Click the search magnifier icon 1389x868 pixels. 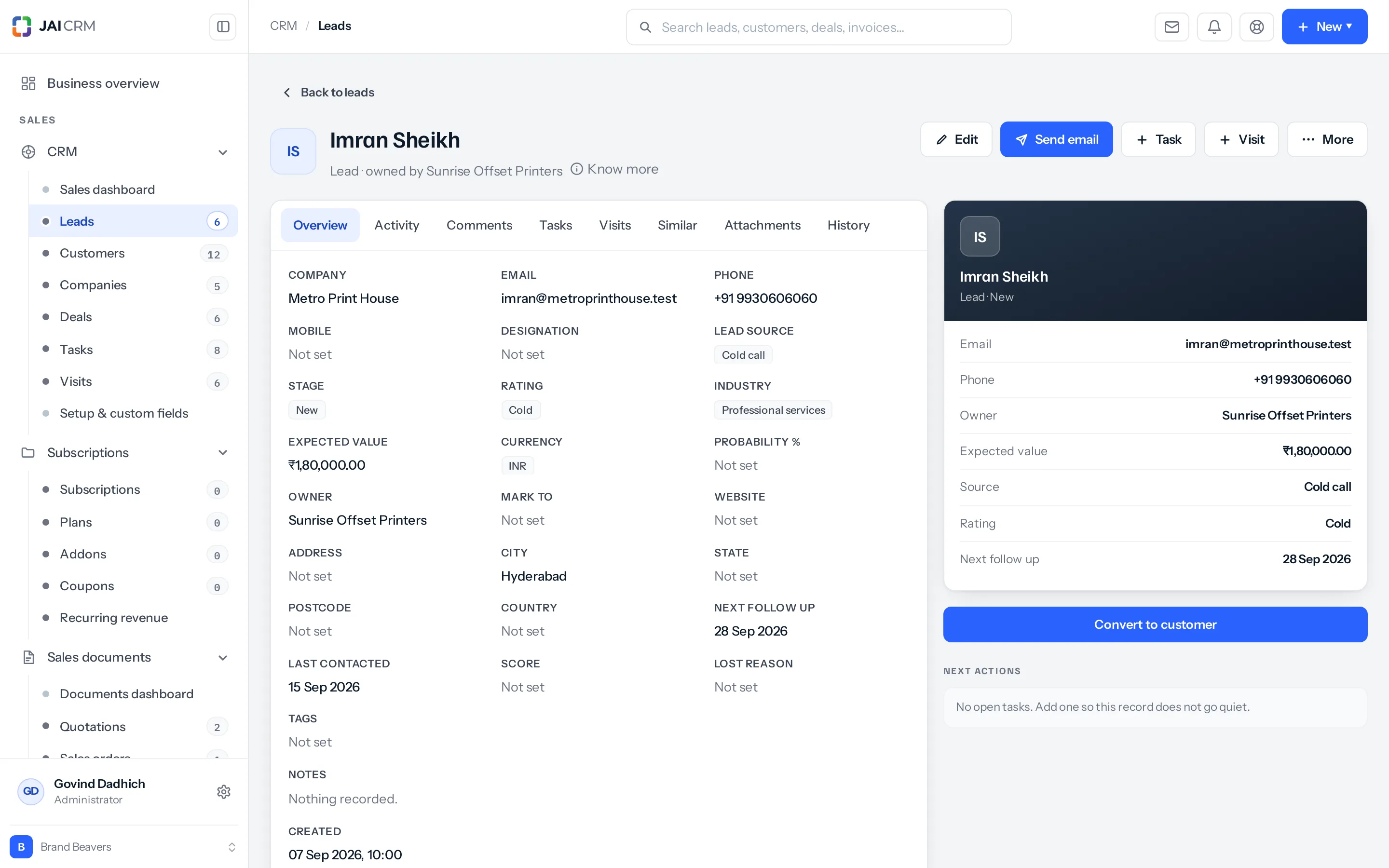(x=645, y=27)
